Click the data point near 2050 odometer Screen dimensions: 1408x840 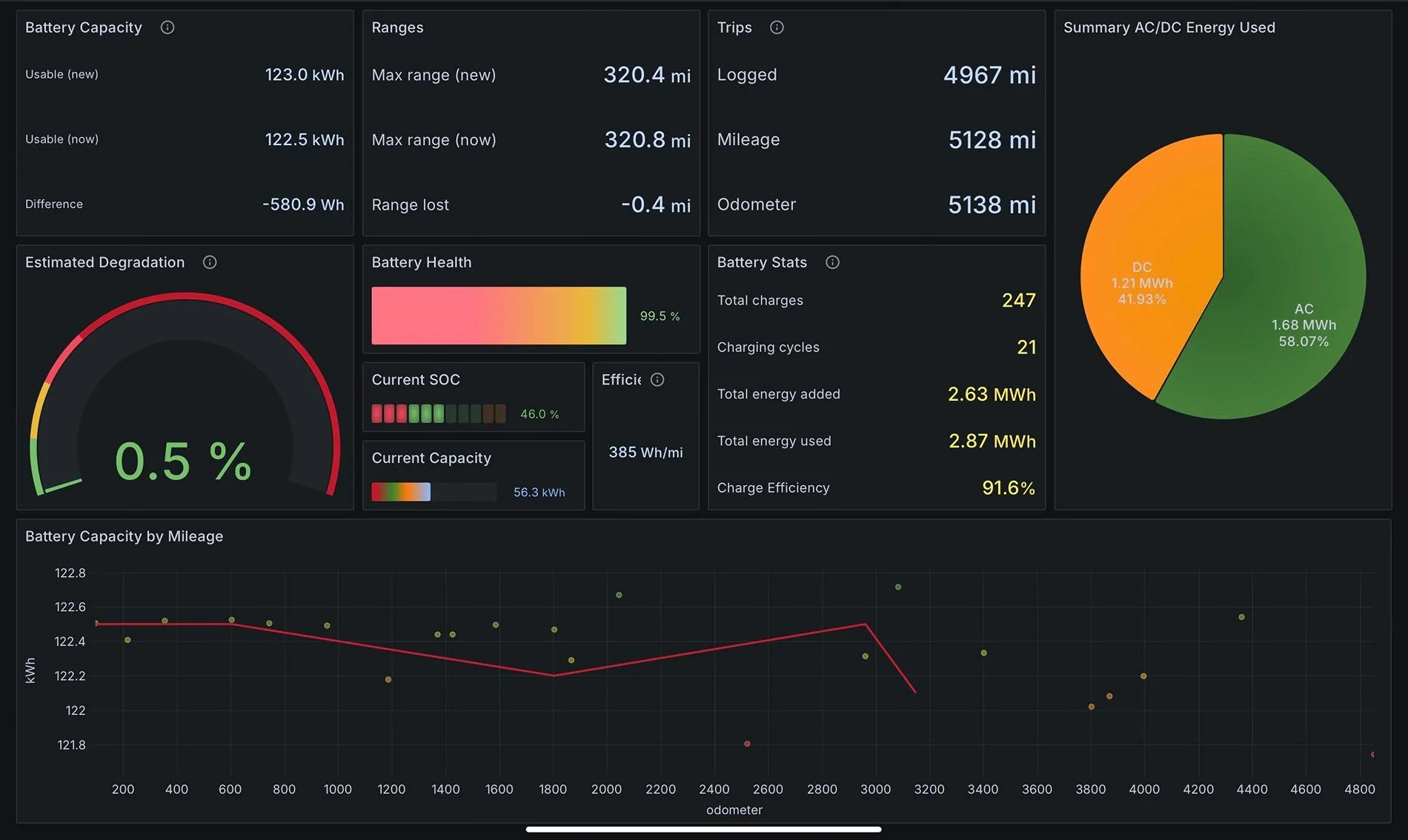[619, 595]
